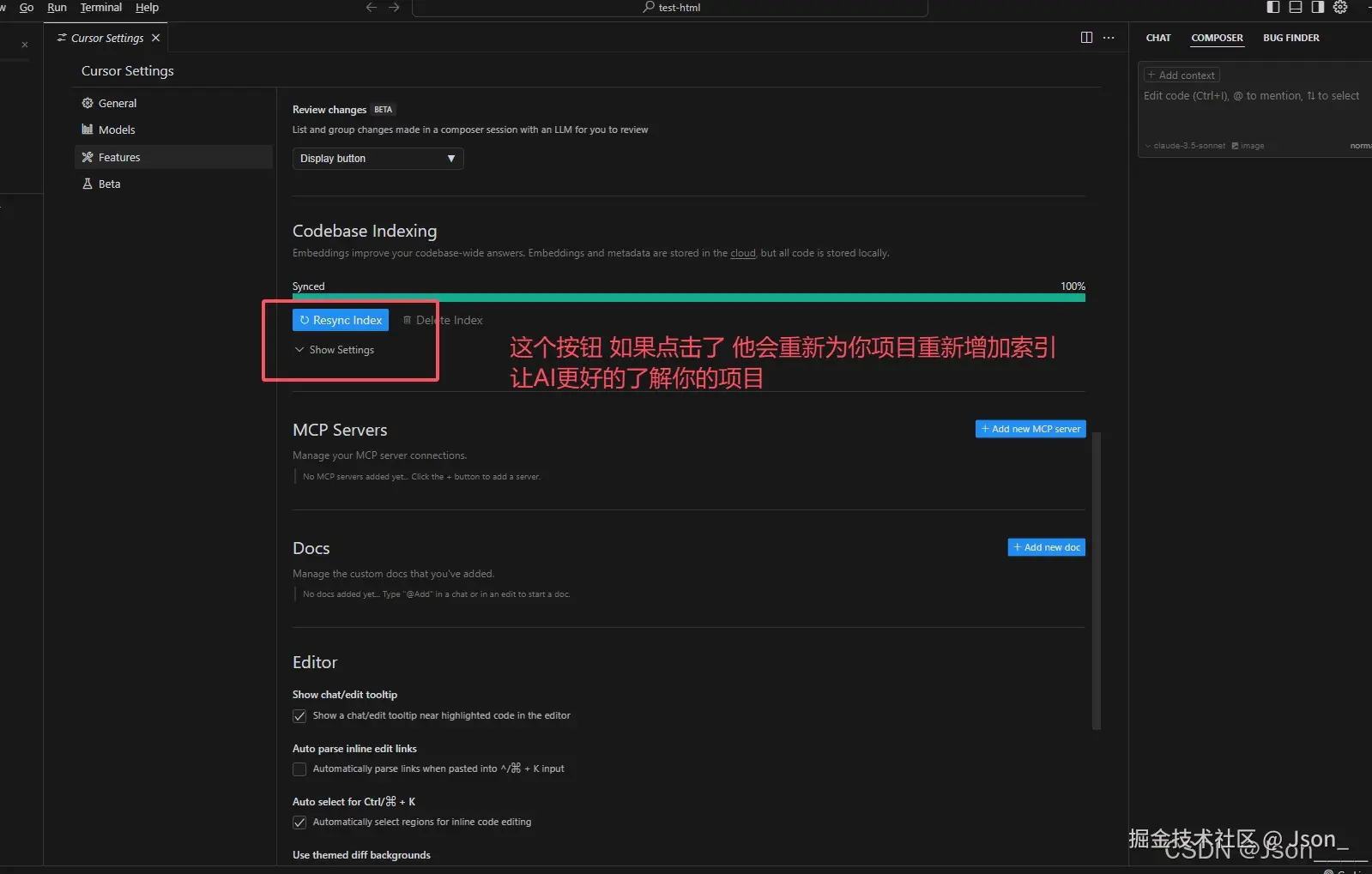
Task: Open the Help menu
Action: (x=147, y=7)
